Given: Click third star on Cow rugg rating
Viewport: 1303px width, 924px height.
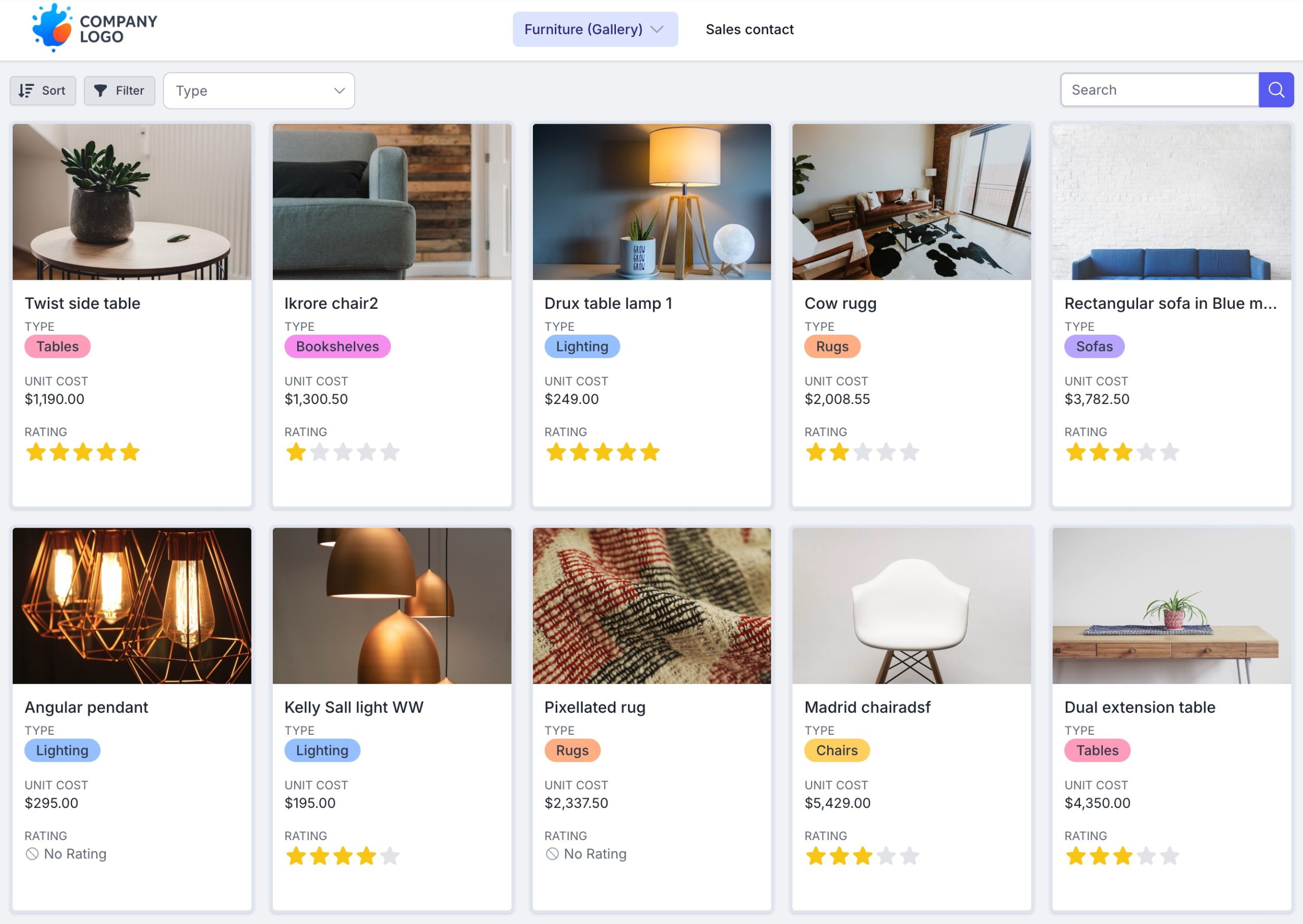Looking at the screenshot, I should (863, 452).
